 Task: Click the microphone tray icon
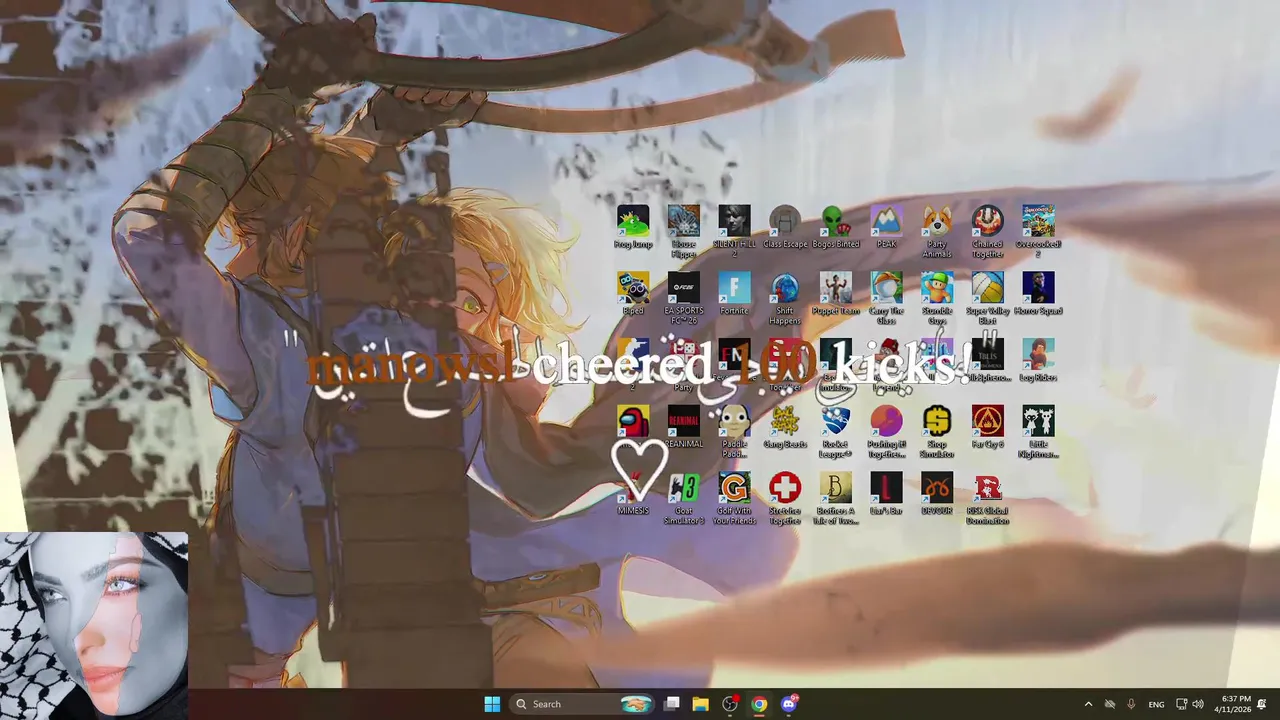(1131, 704)
